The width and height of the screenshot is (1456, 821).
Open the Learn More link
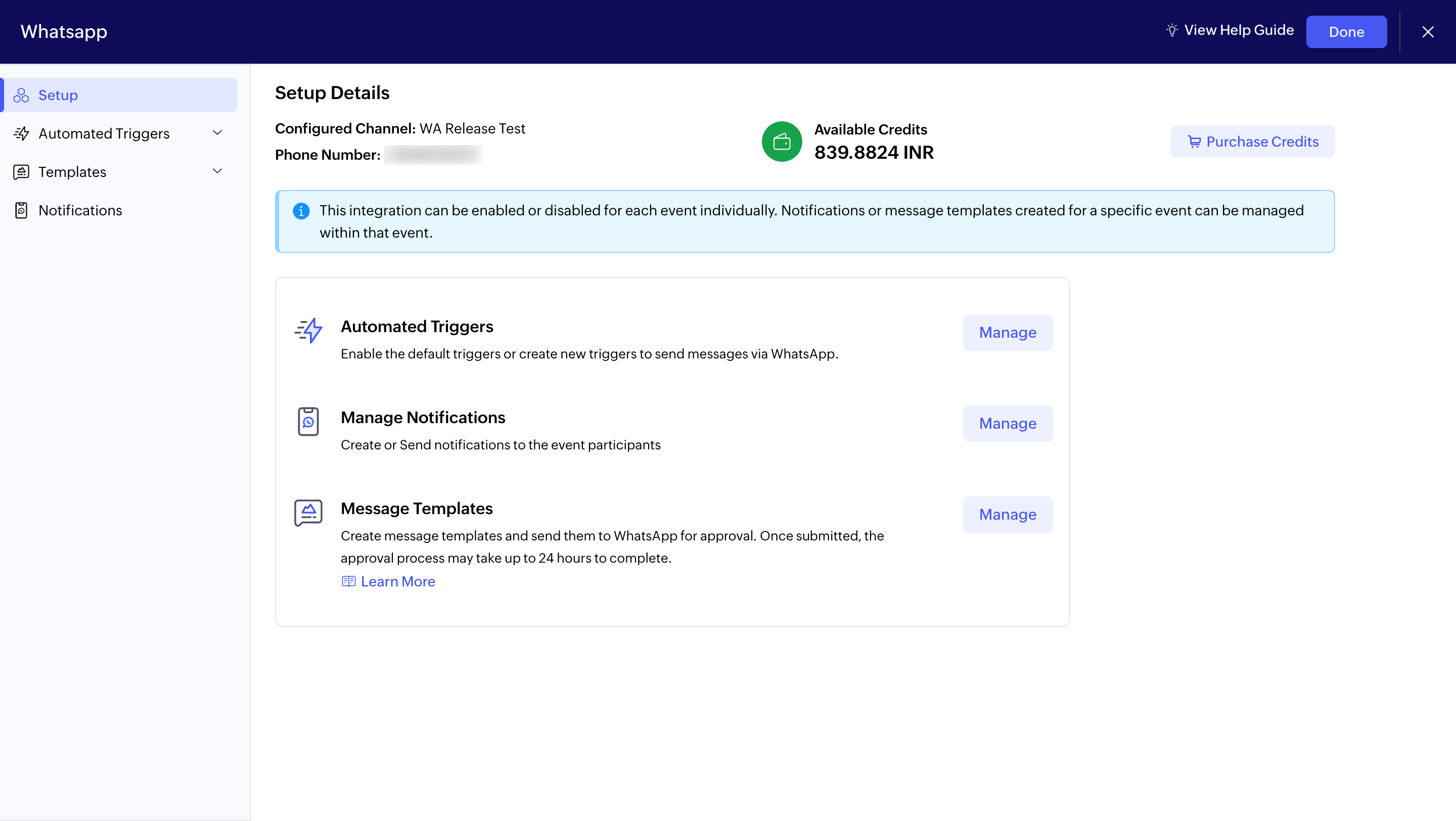(397, 581)
